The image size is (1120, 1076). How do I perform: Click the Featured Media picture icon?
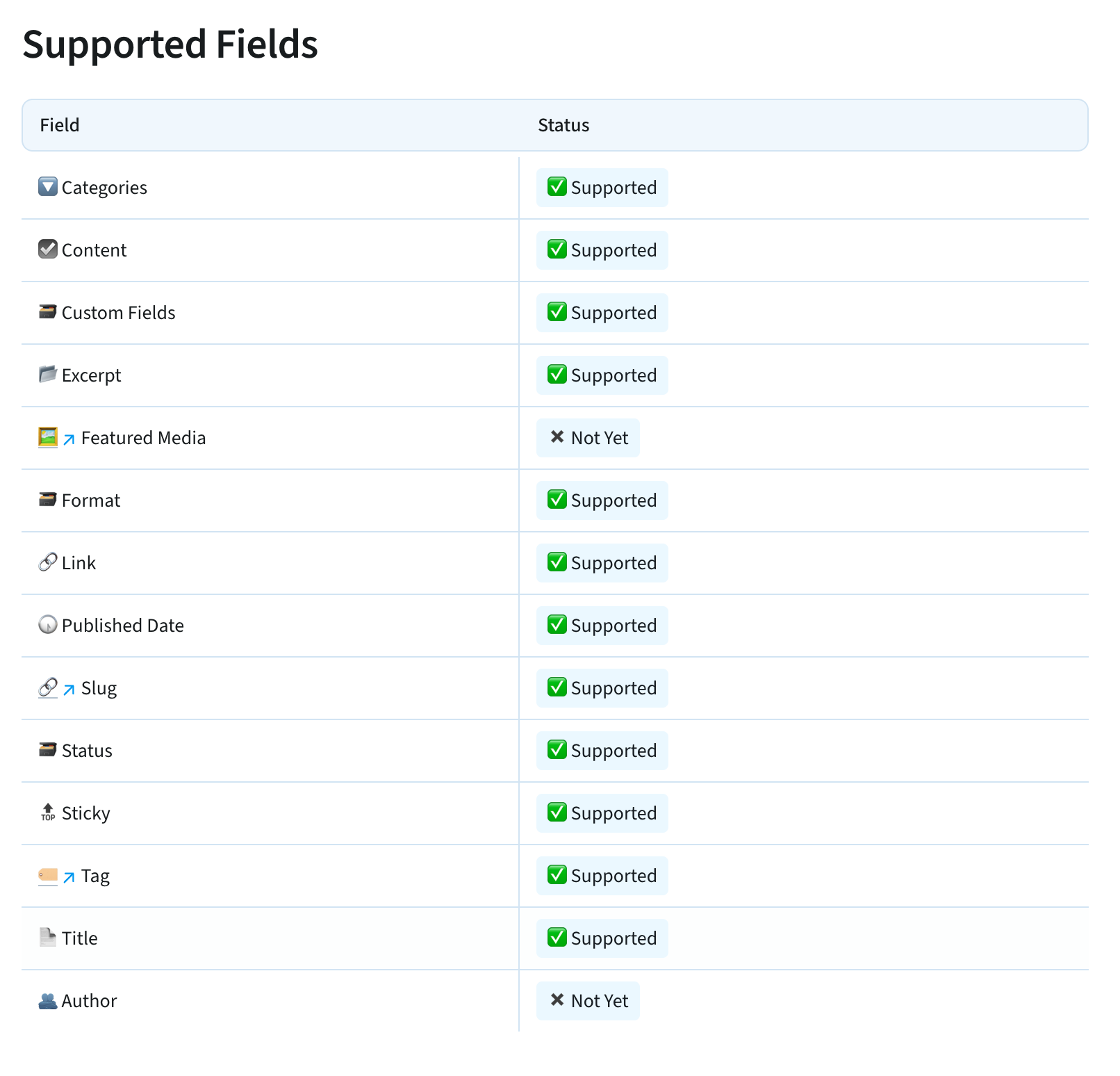(x=48, y=437)
